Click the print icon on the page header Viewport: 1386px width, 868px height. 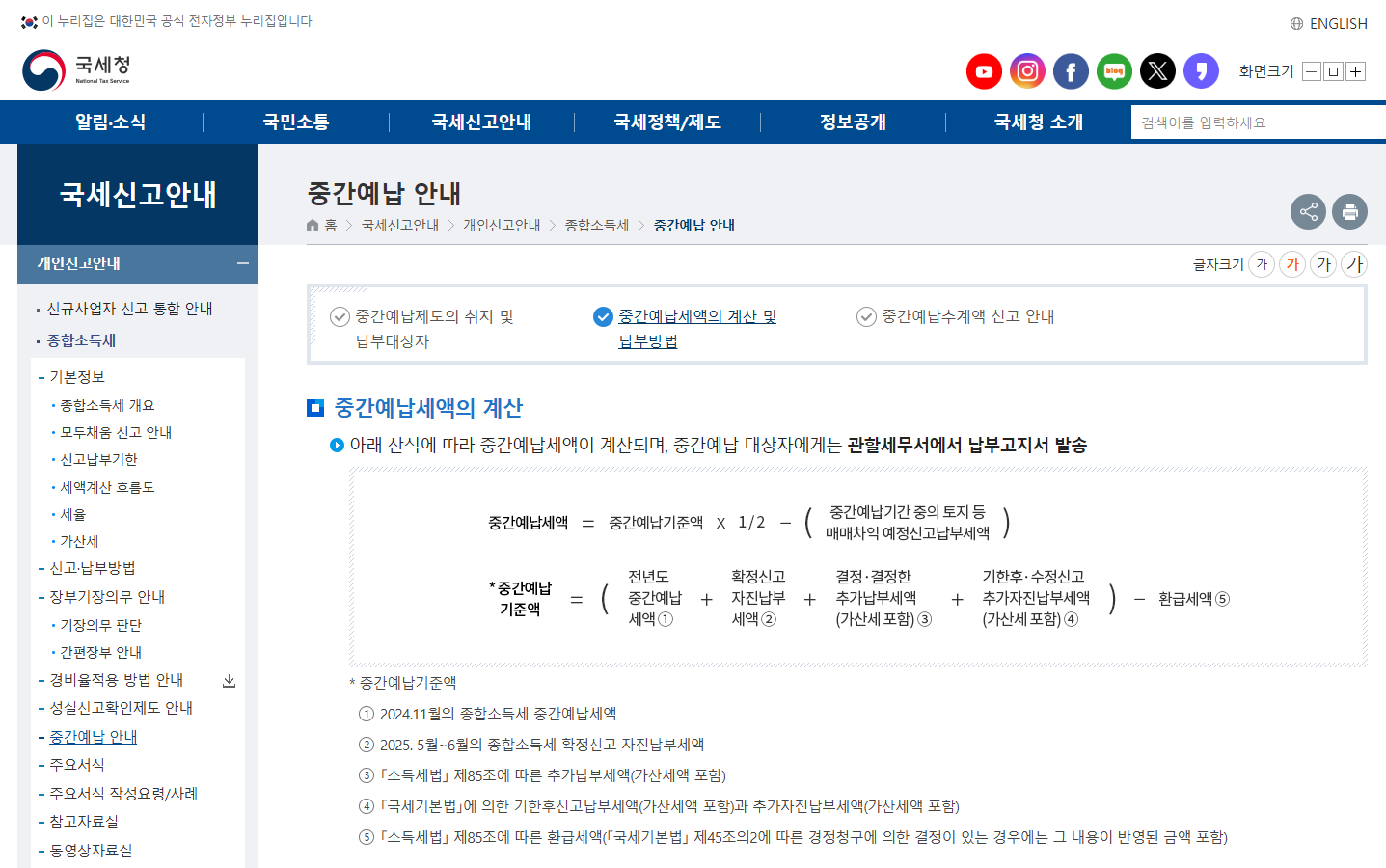(1349, 211)
